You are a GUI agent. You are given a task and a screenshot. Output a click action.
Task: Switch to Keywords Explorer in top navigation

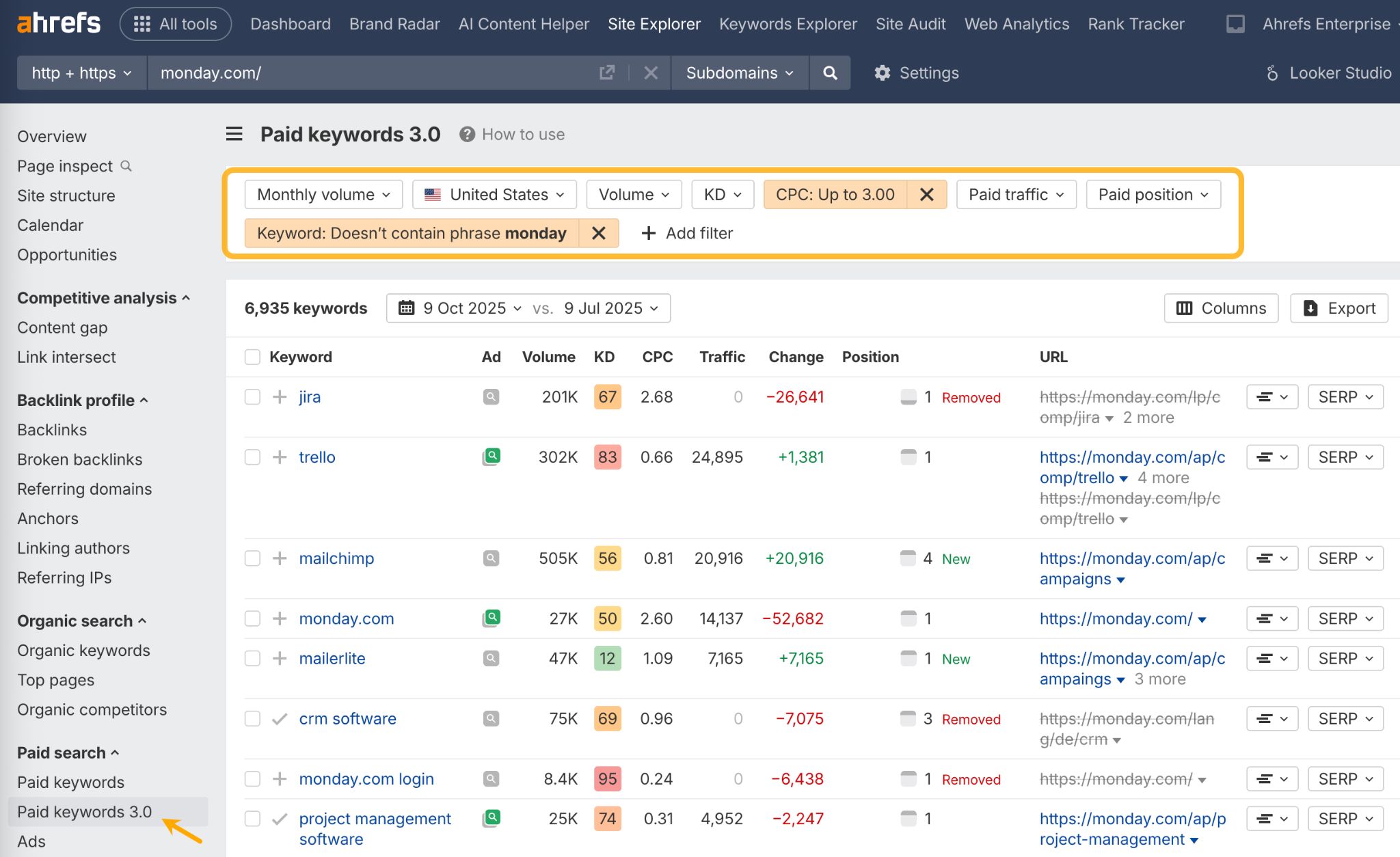pos(787,25)
